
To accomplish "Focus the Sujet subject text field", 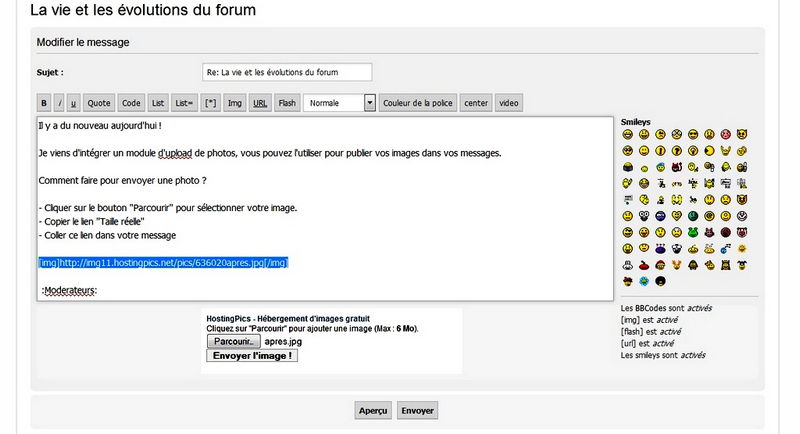I will pos(287,72).
